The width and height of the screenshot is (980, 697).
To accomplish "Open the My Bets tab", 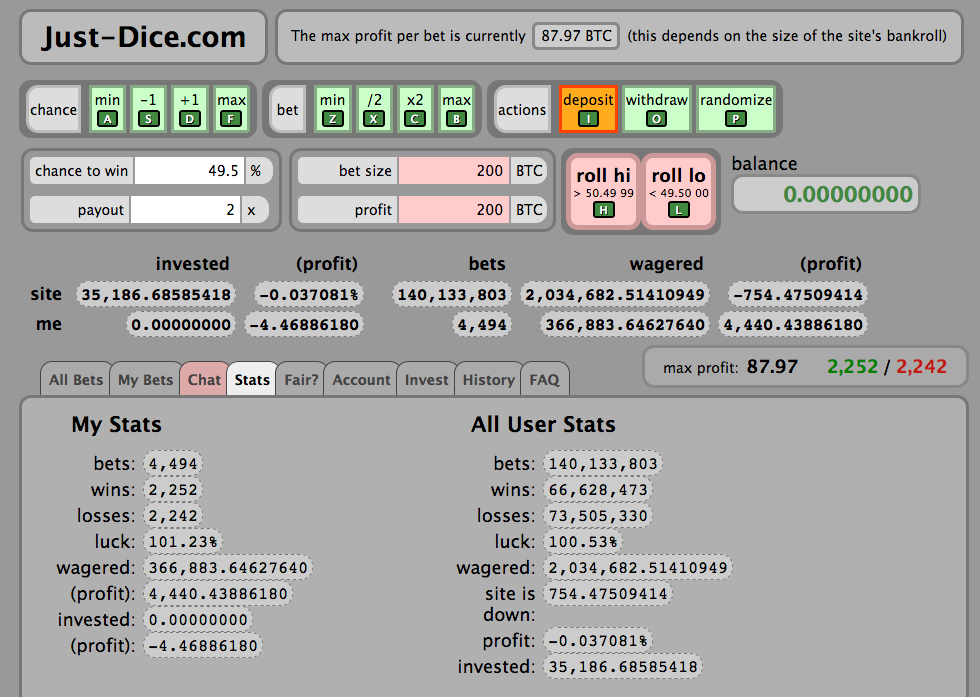I will coord(146,379).
